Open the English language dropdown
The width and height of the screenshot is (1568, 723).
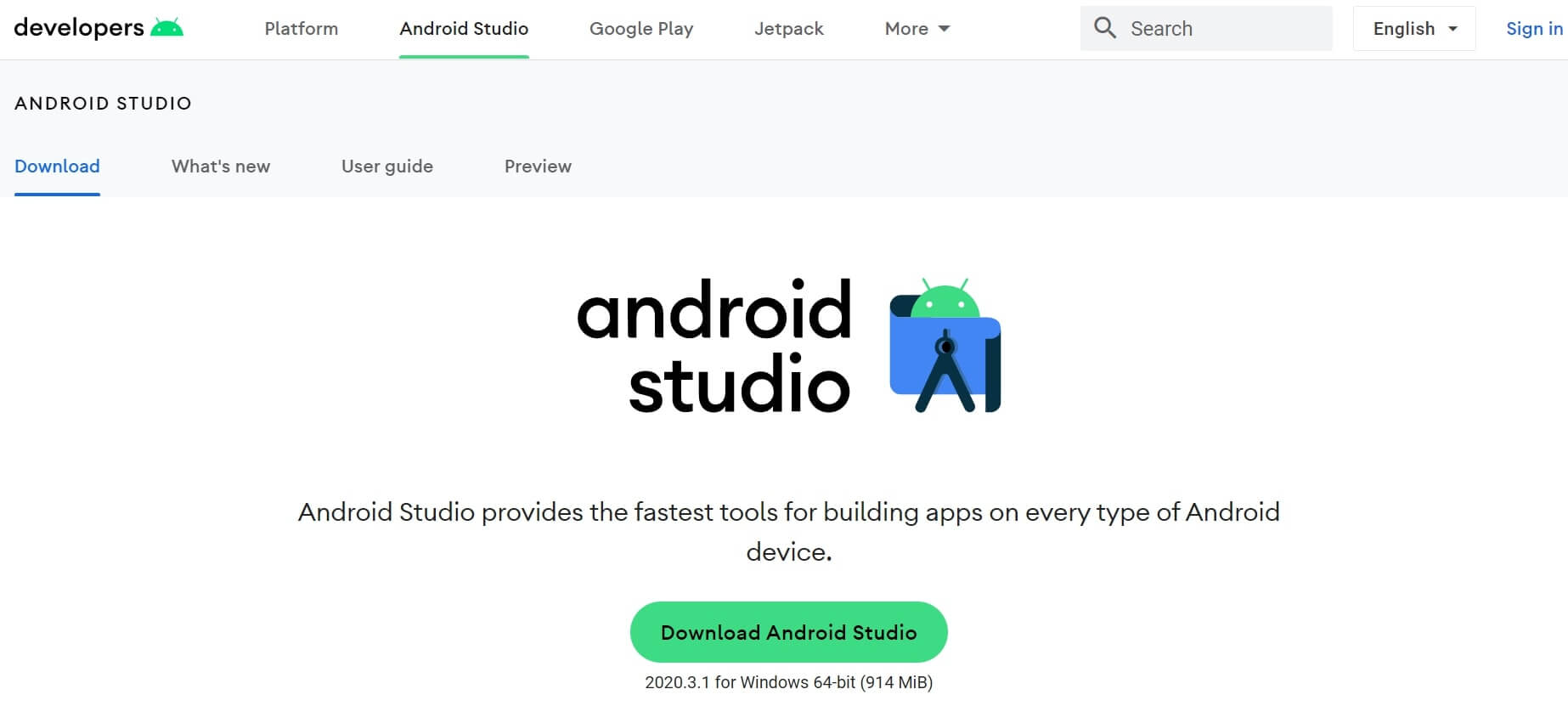click(1414, 28)
